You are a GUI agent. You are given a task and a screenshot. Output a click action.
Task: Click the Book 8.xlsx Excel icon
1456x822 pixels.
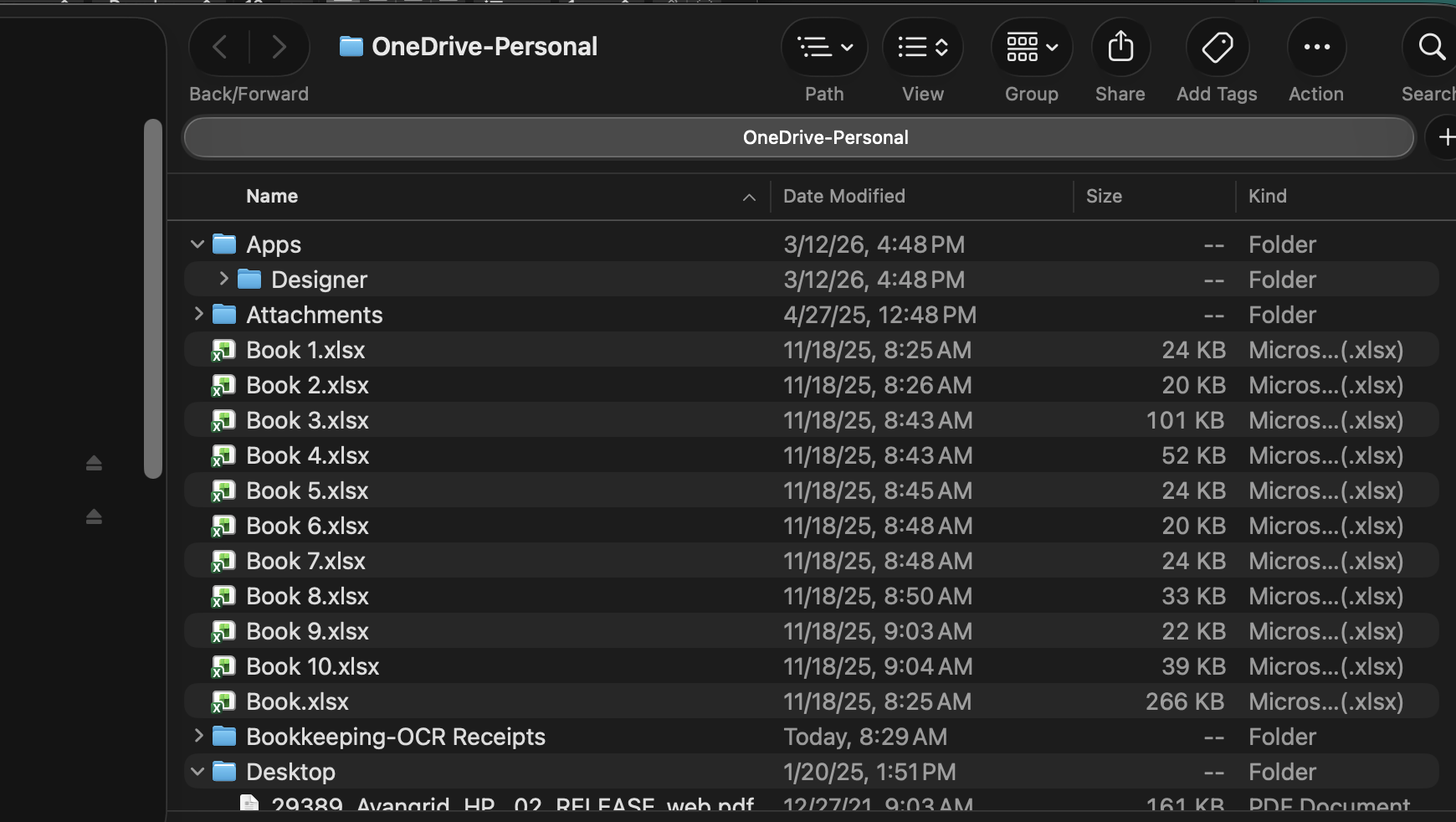click(223, 596)
